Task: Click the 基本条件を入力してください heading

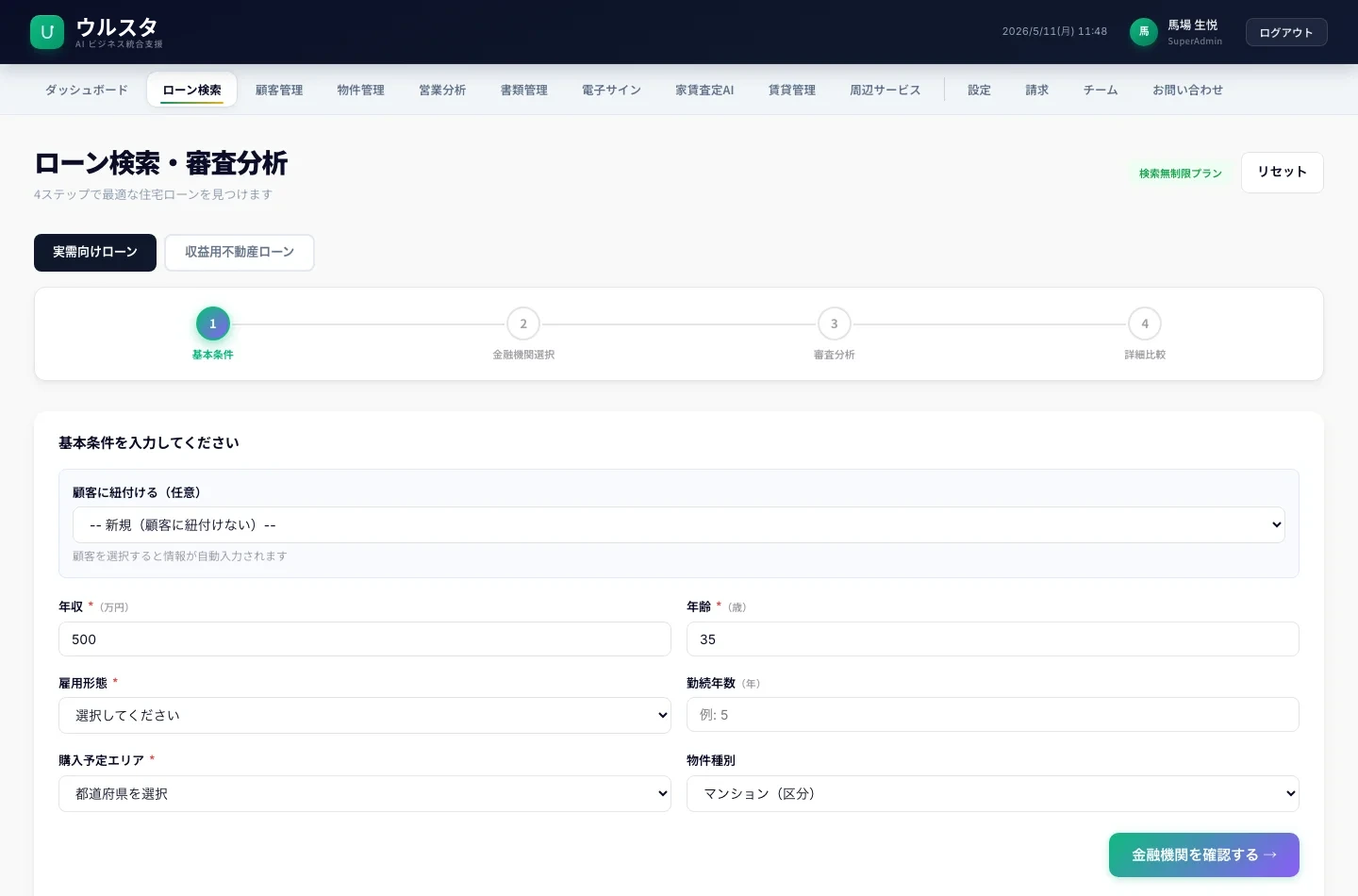Action: pos(149,442)
